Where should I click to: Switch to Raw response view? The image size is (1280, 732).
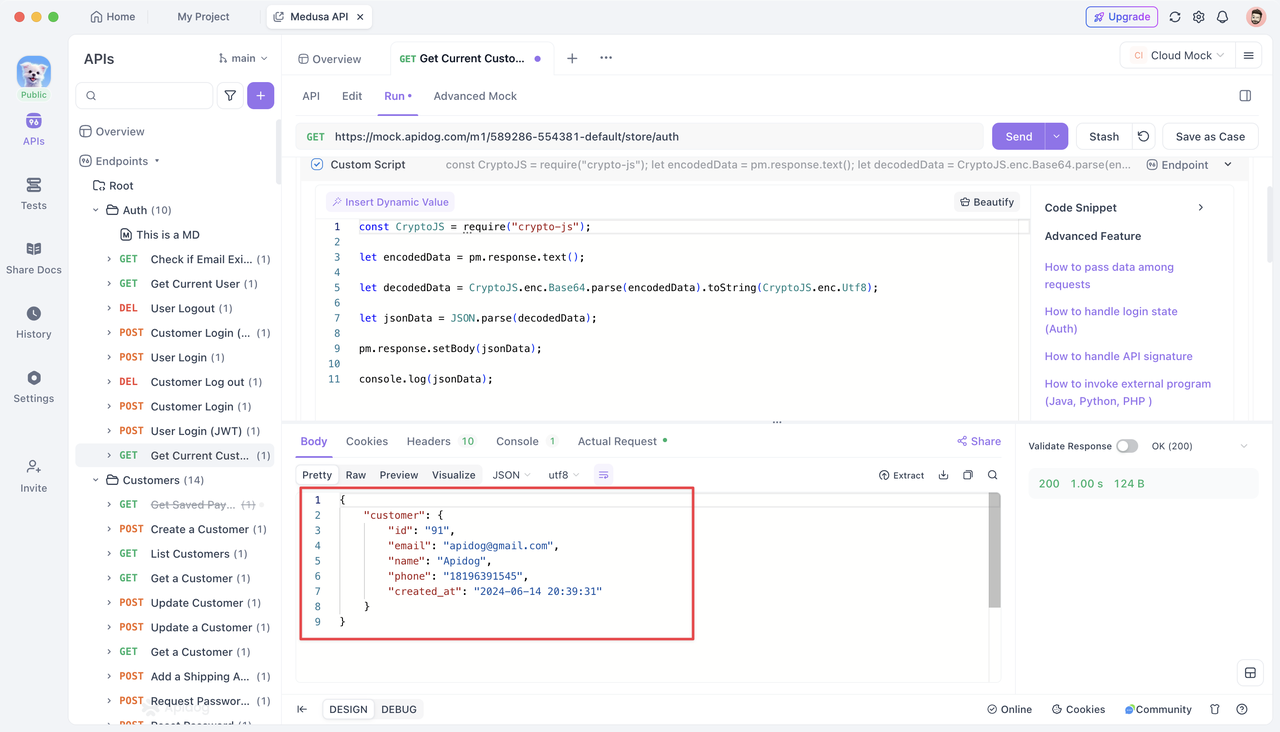click(x=356, y=475)
